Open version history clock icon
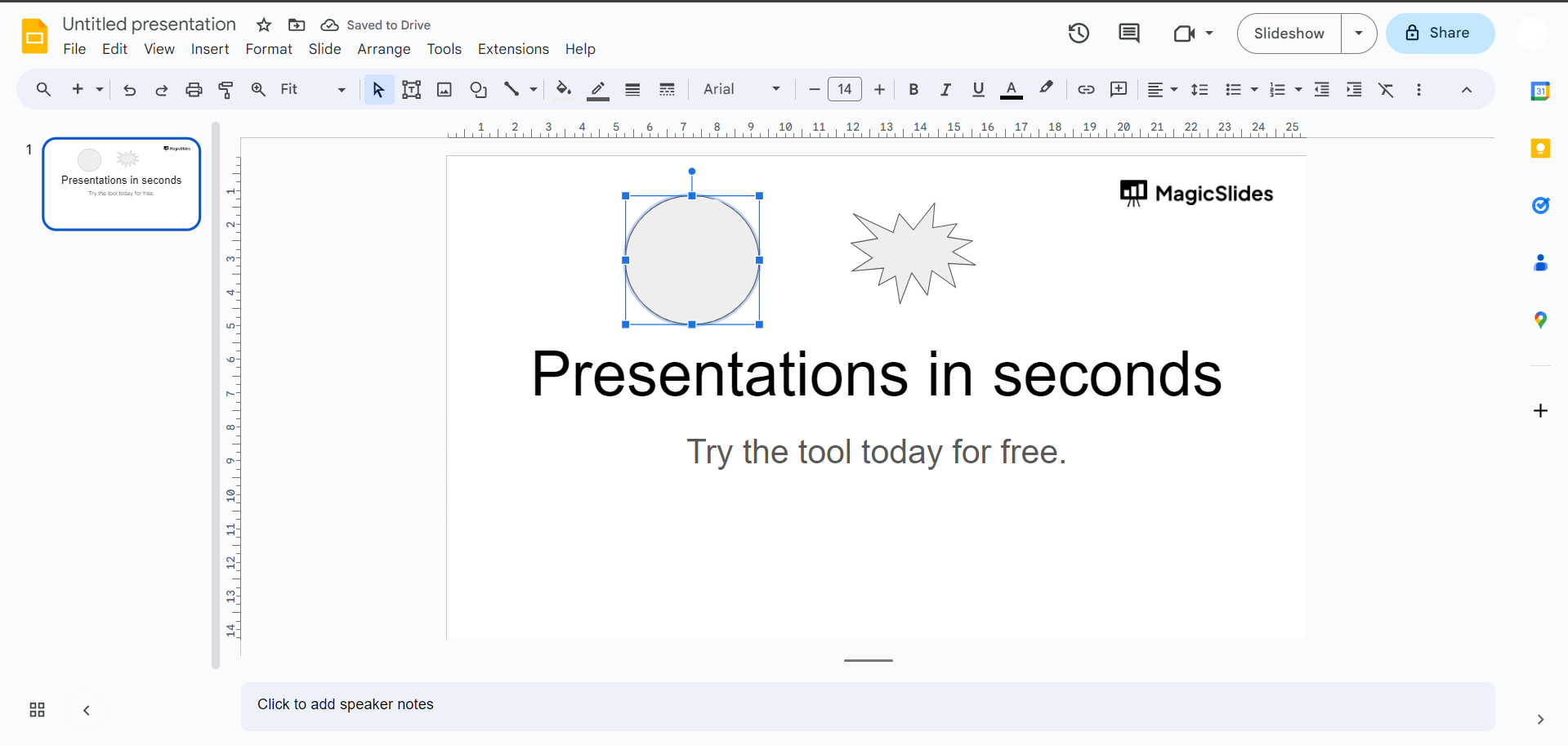Viewport: 1568px width, 746px height. (1079, 34)
